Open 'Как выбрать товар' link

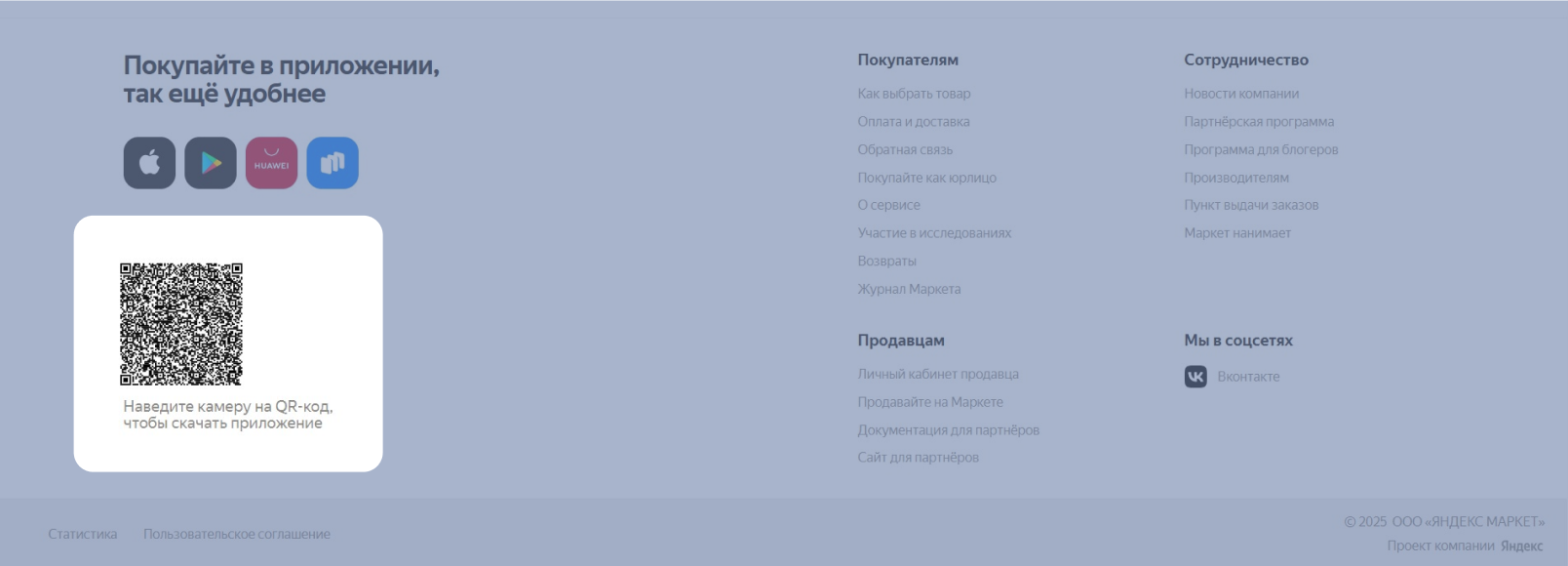pos(914,94)
